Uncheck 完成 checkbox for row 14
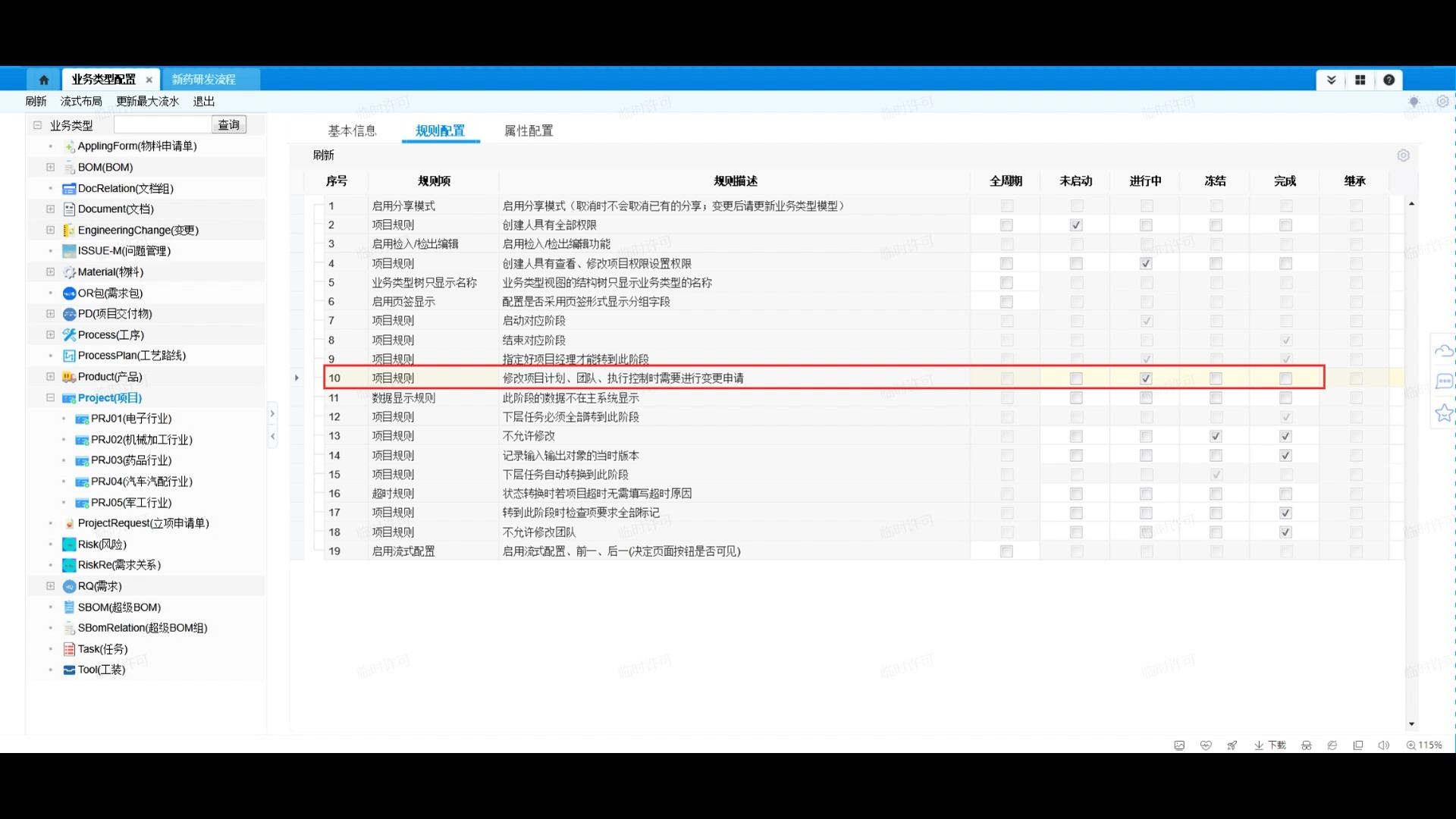 click(1285, 456)
